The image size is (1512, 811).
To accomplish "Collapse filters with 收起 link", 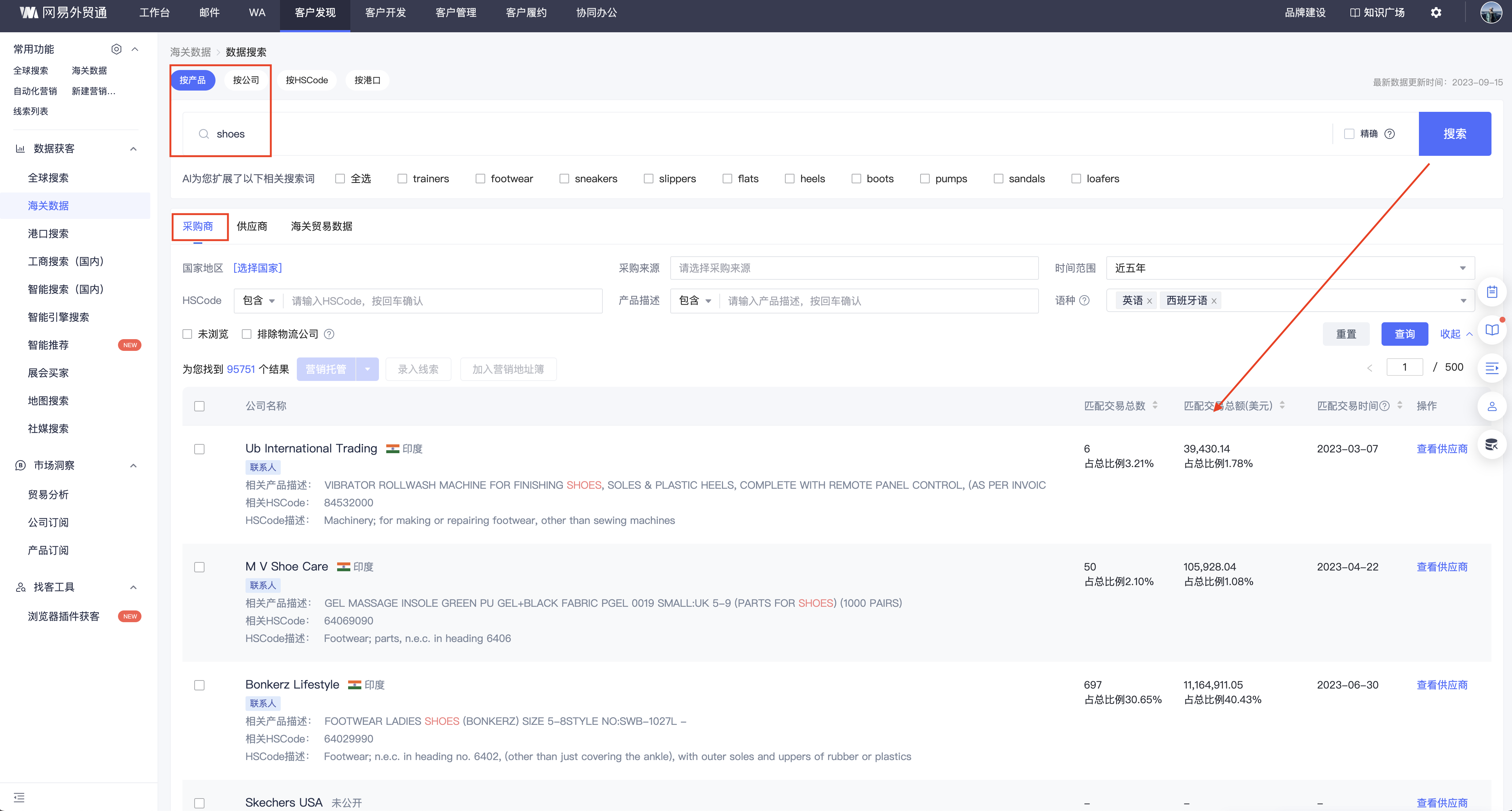I will tap(1456, 334).
